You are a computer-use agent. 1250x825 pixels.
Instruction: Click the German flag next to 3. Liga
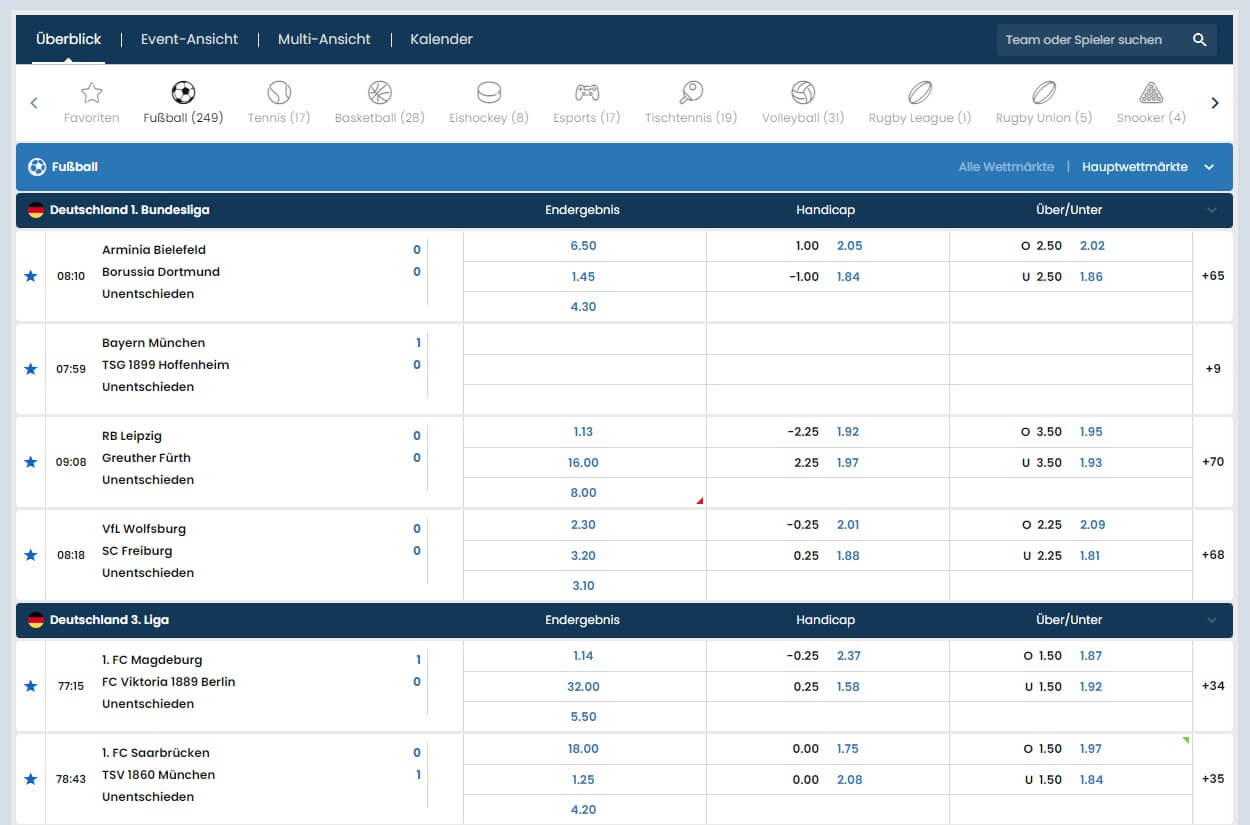tap(36, 620)
